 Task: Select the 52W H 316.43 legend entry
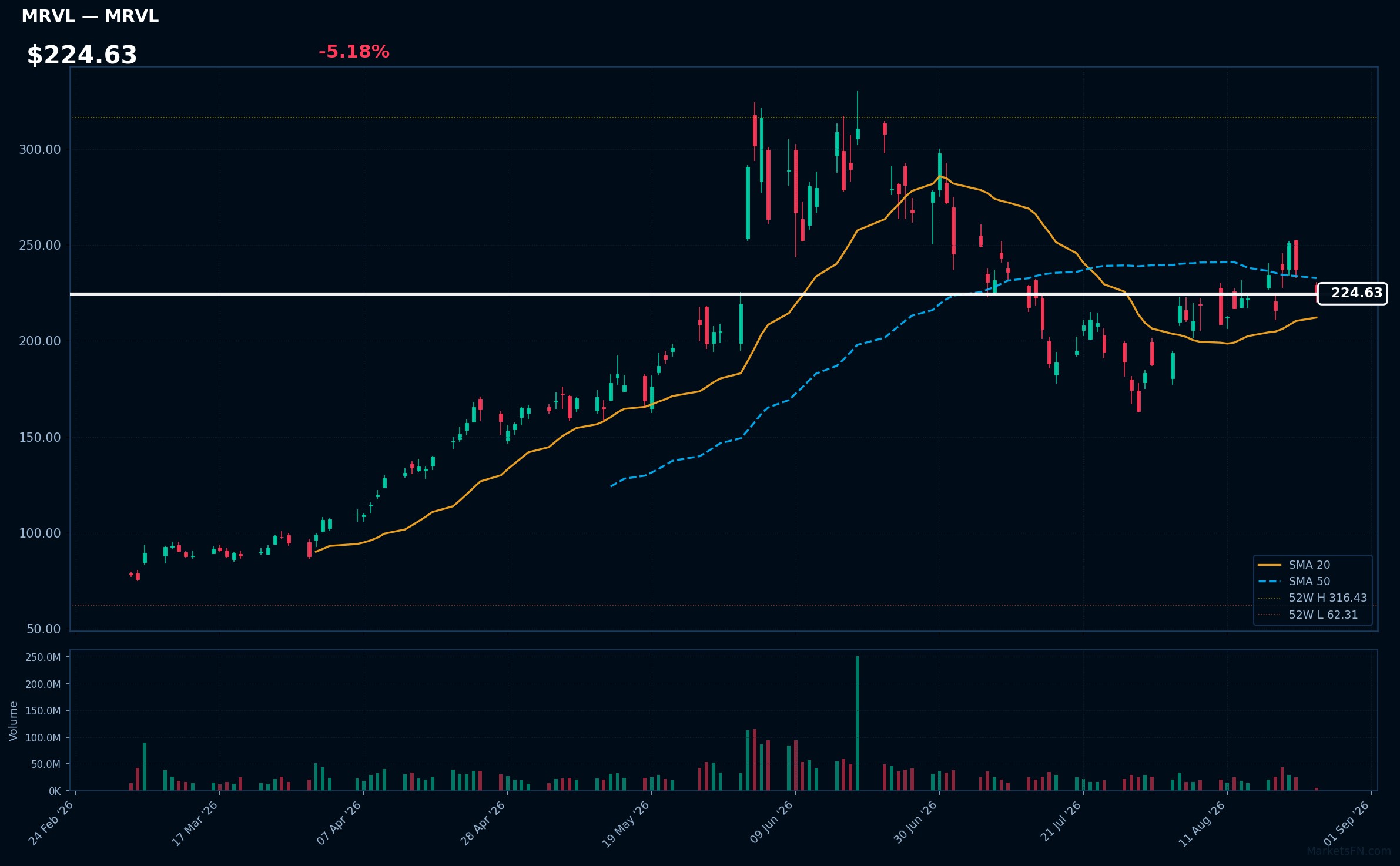point(1312,598)
